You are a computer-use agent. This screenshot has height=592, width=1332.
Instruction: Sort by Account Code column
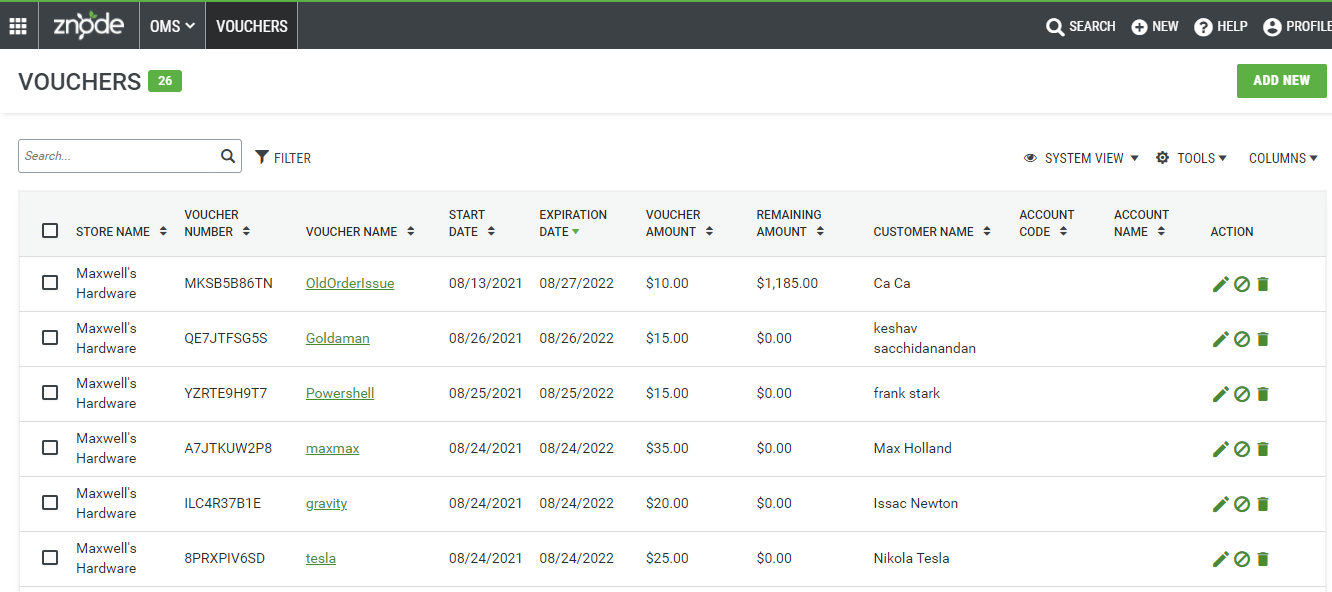click(1046, 223)
